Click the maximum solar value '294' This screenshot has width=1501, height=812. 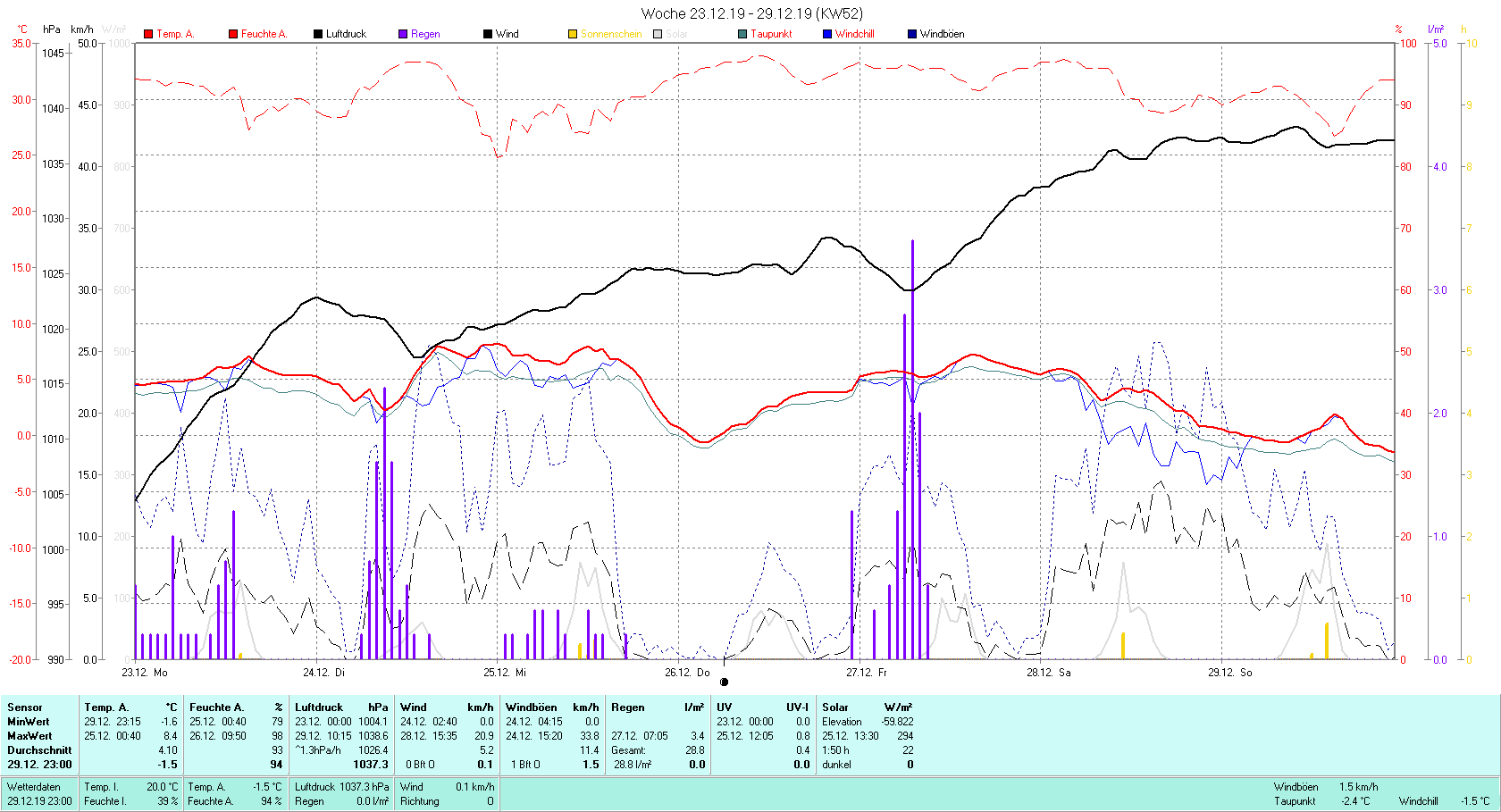905,736
